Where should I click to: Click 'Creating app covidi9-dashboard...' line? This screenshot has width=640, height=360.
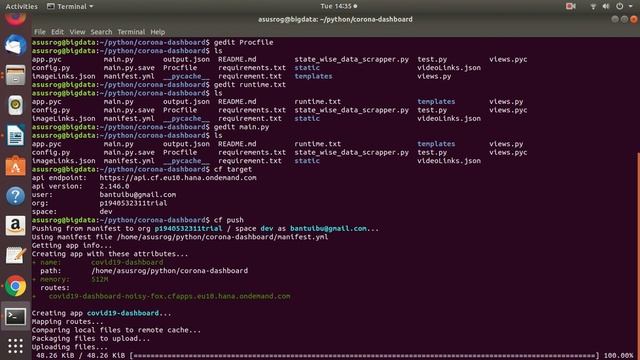click(101, 313)
